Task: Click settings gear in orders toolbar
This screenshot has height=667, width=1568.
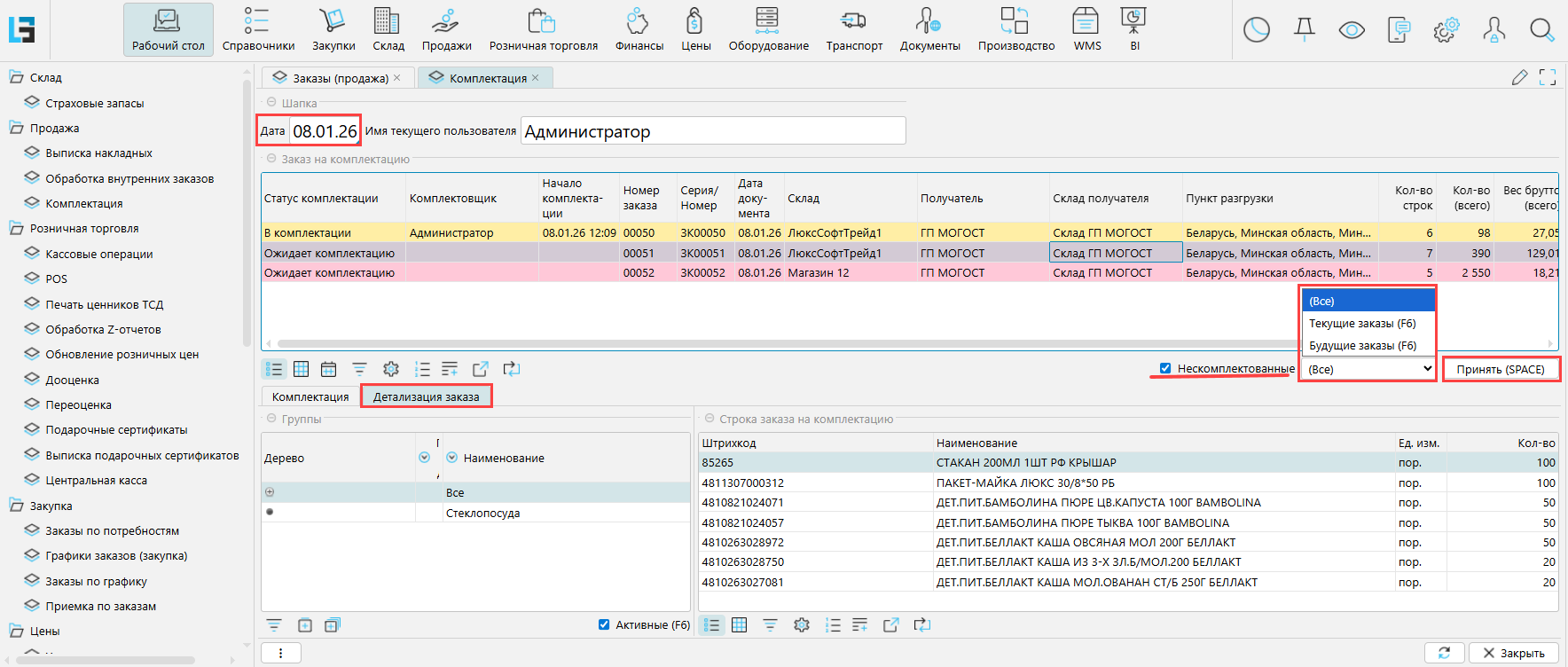Action: point(391,369)
